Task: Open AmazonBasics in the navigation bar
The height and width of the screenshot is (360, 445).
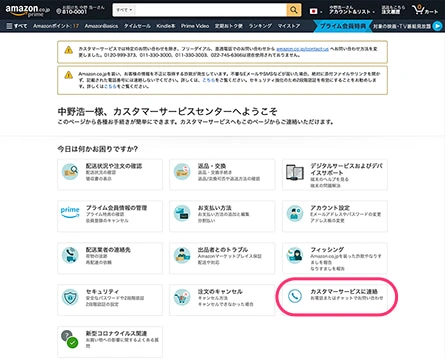Action: coord(101,26)
